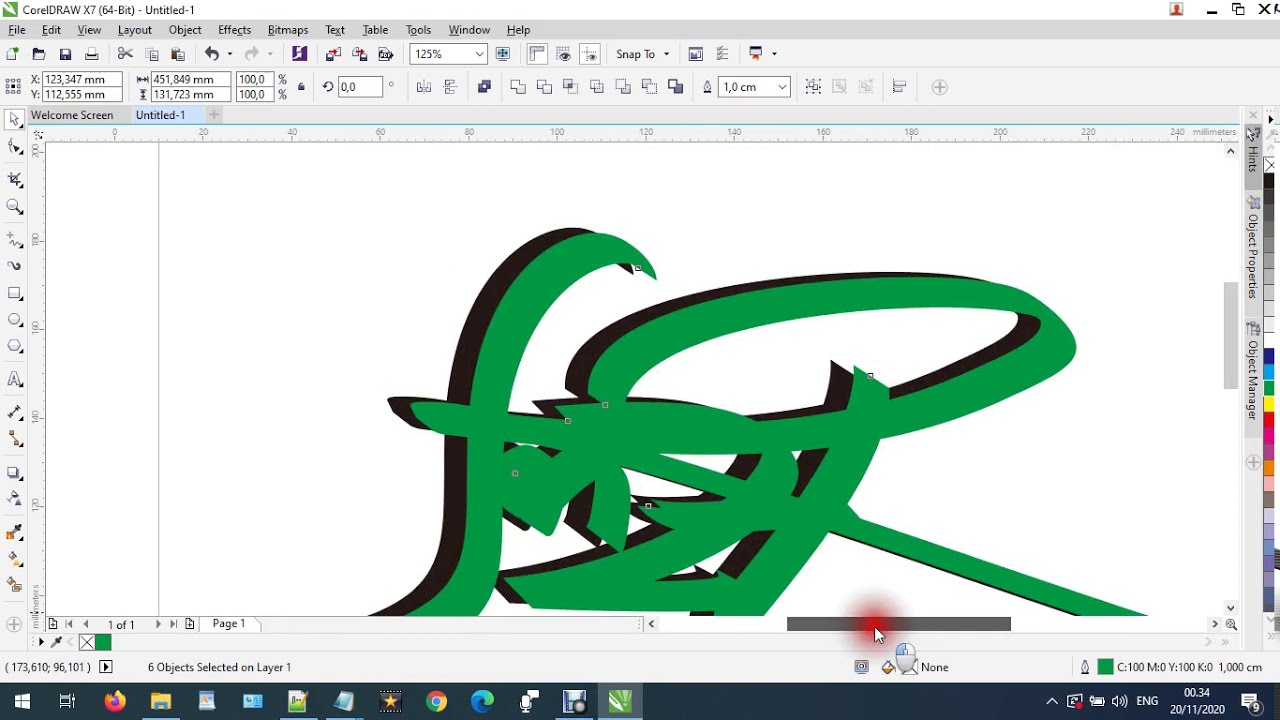Viewport: 1280px width, 720px height.
Task: Save the document with the floppy disk icon
Action: click(x=65, y=54)
